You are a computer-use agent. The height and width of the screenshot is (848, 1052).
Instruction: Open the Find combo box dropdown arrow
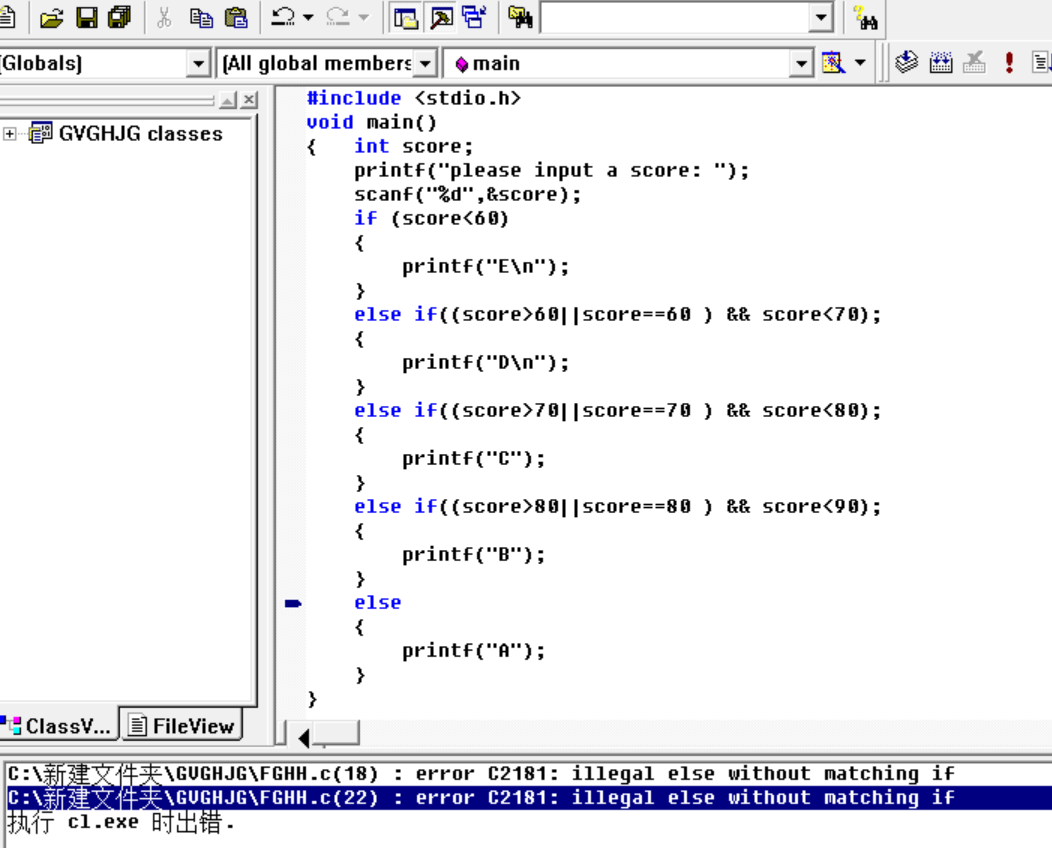pos(821,17)
